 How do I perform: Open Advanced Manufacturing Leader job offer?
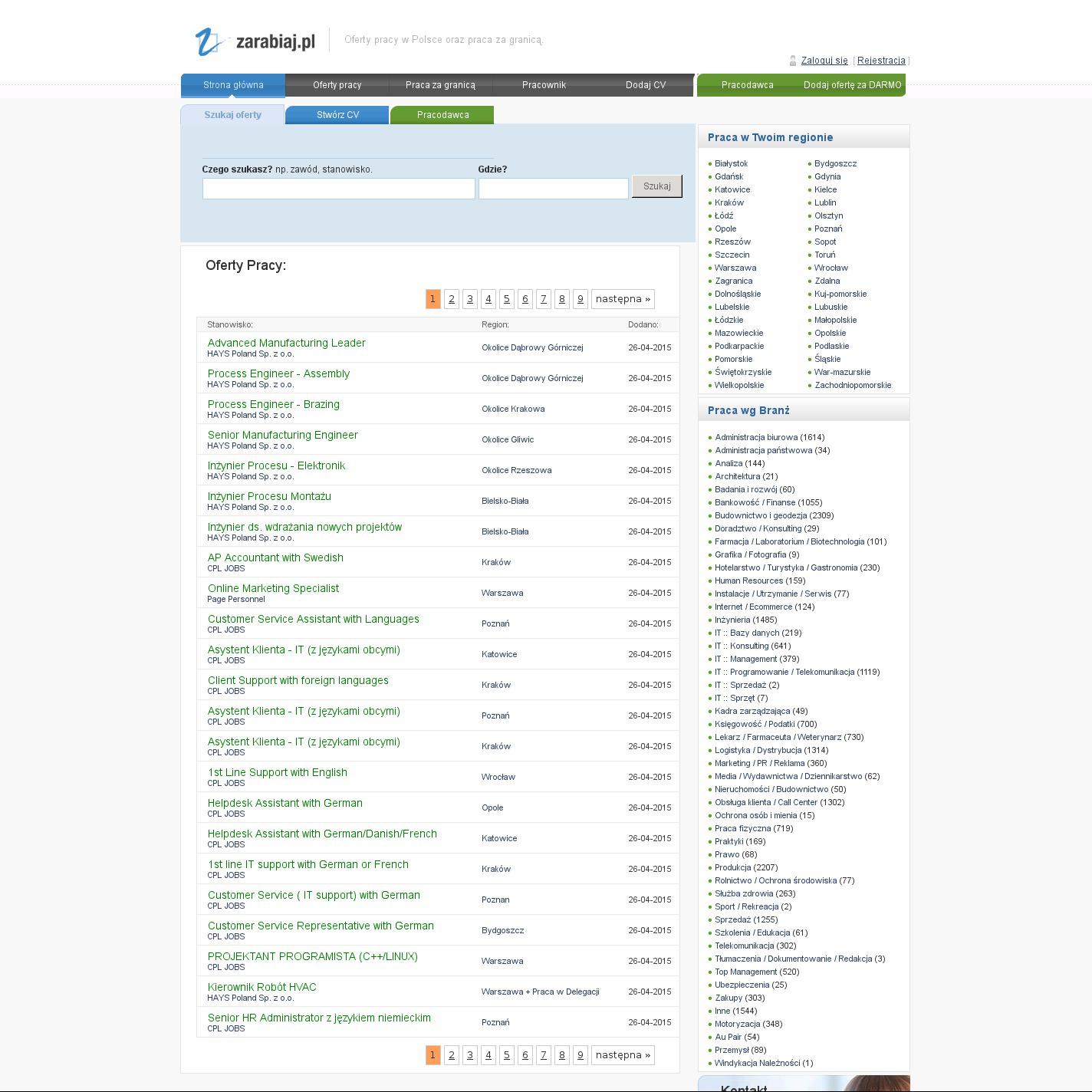pyautogui.click(x=286, y=343)
